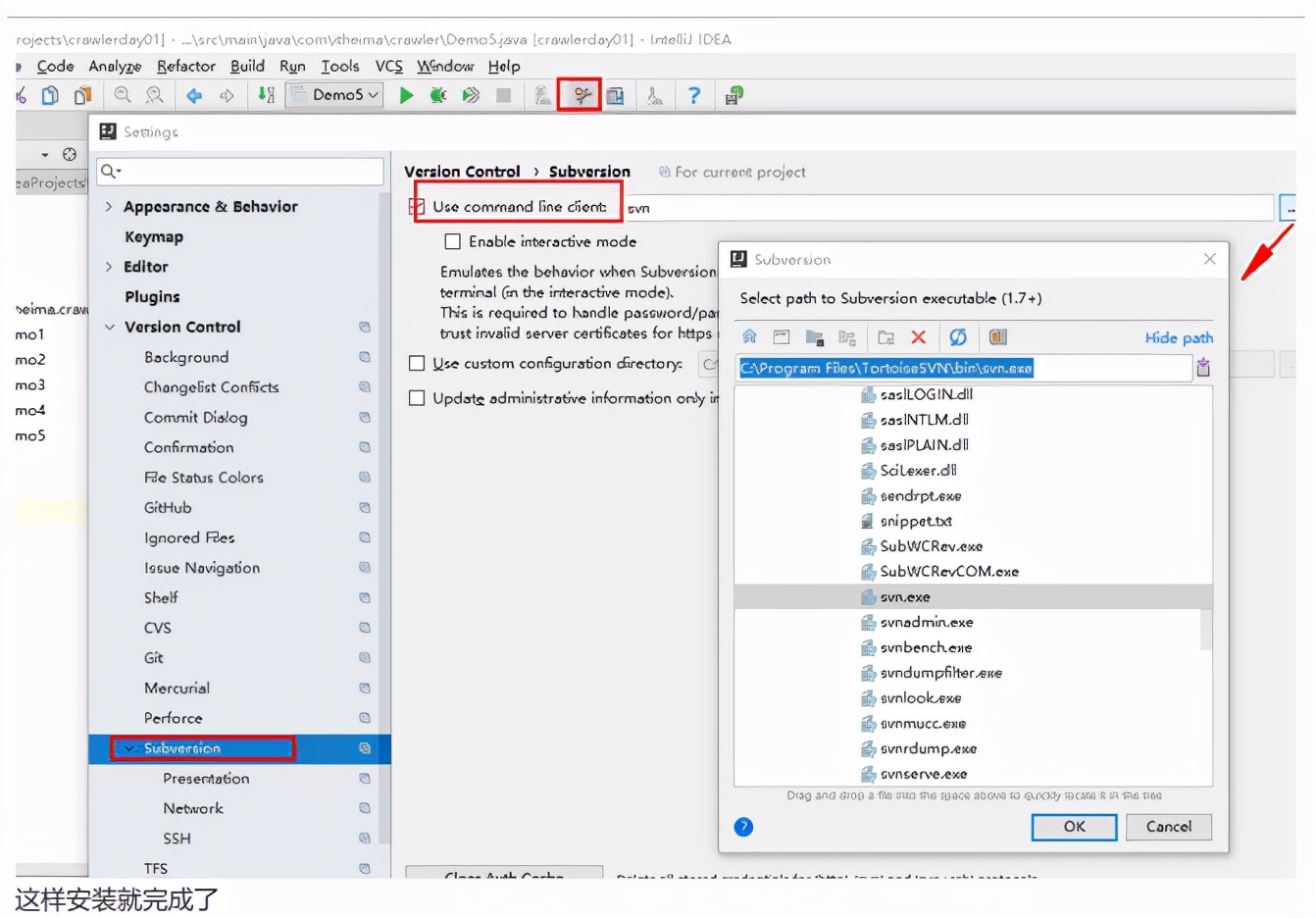This screenshot has height=918, width=1316.
Task: Toggle Use command line client checkbox
Action: pyautogui.click(x=417, y=207)
